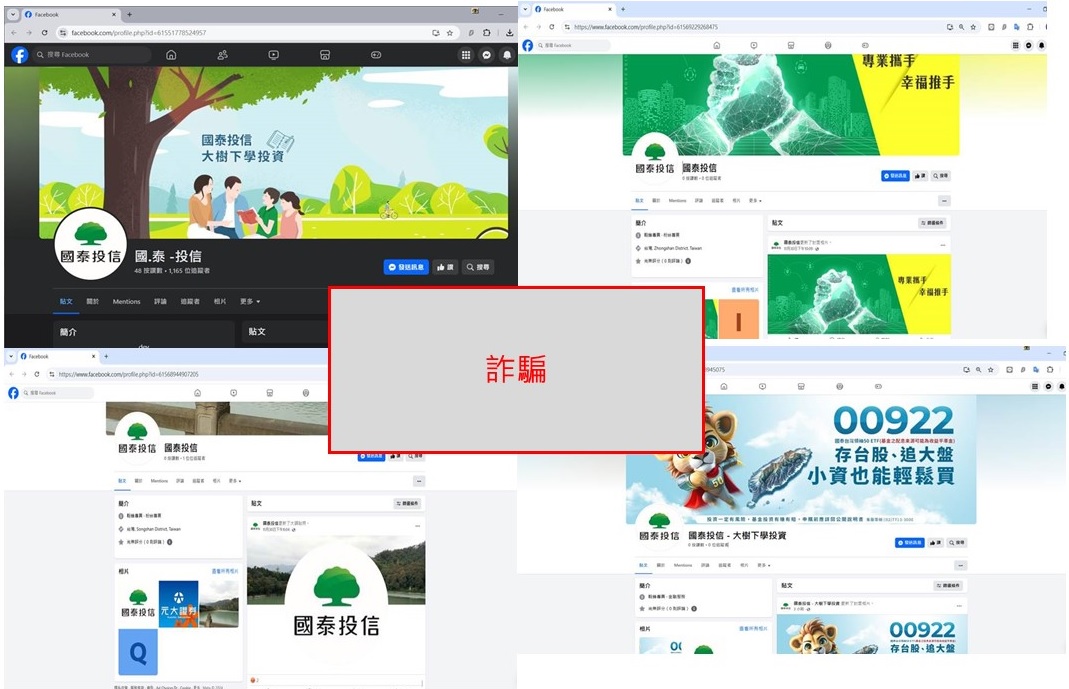Open grid menu icon in 00922 Facebook window

pos(1035,386)
